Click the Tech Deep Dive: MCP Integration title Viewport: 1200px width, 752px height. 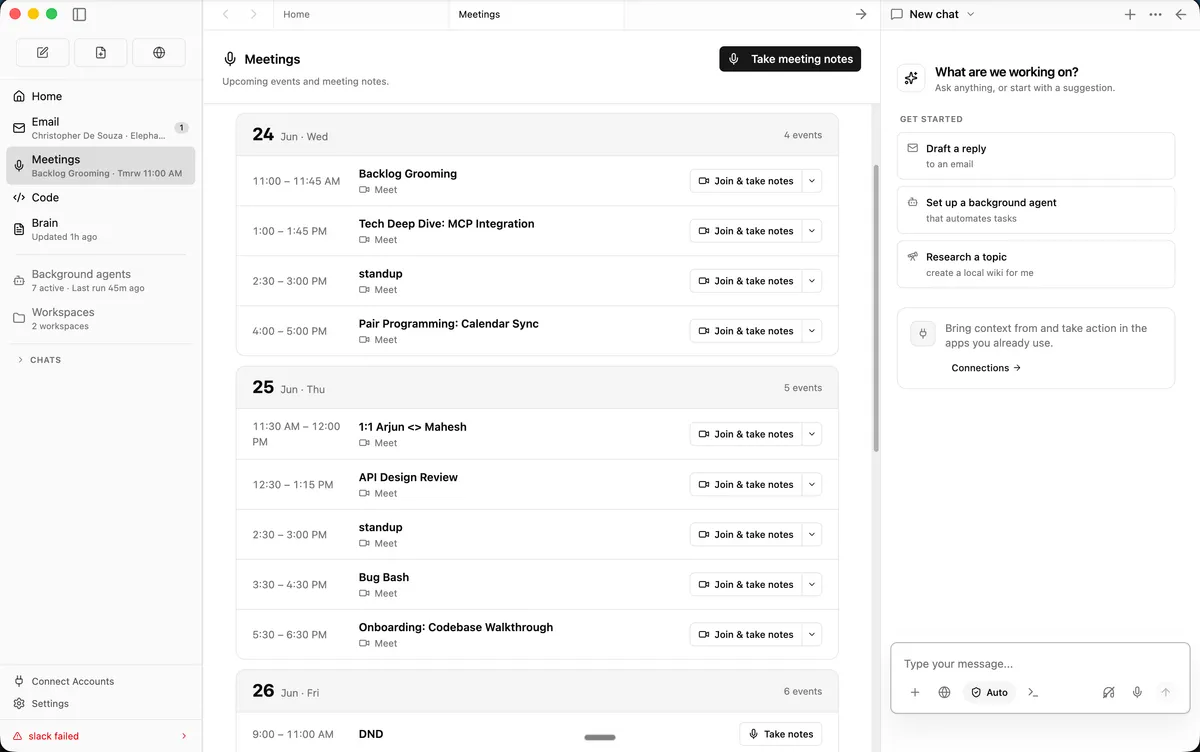(x=446, y=224)
